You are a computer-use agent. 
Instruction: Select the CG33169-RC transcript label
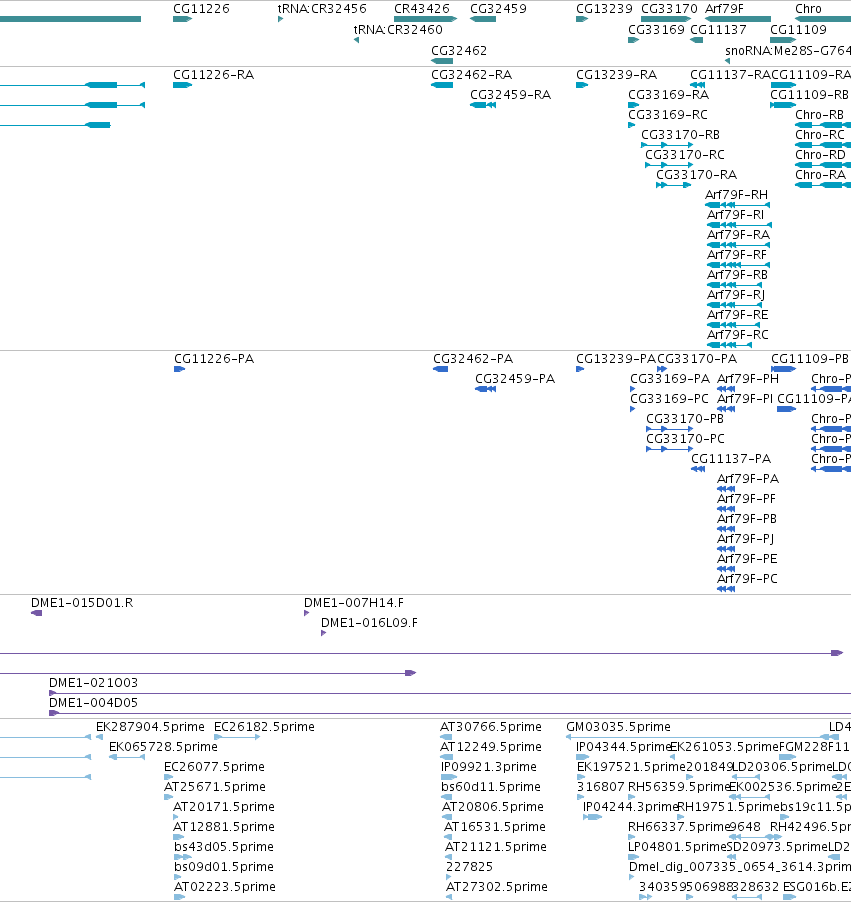pyautogui.click(x=668, y=115)
